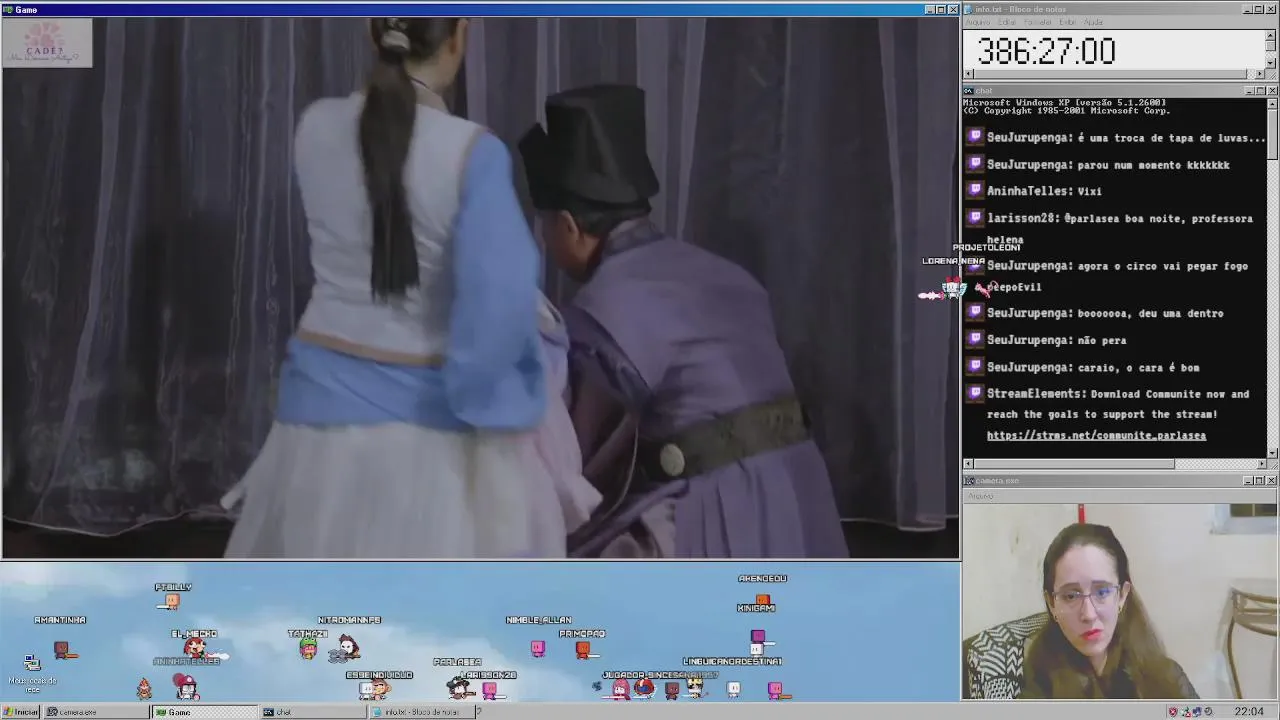Click the badge beside 'não pera' message
Image resolution: width=1280 pixels, height=720 pixels.
point(976,339)
